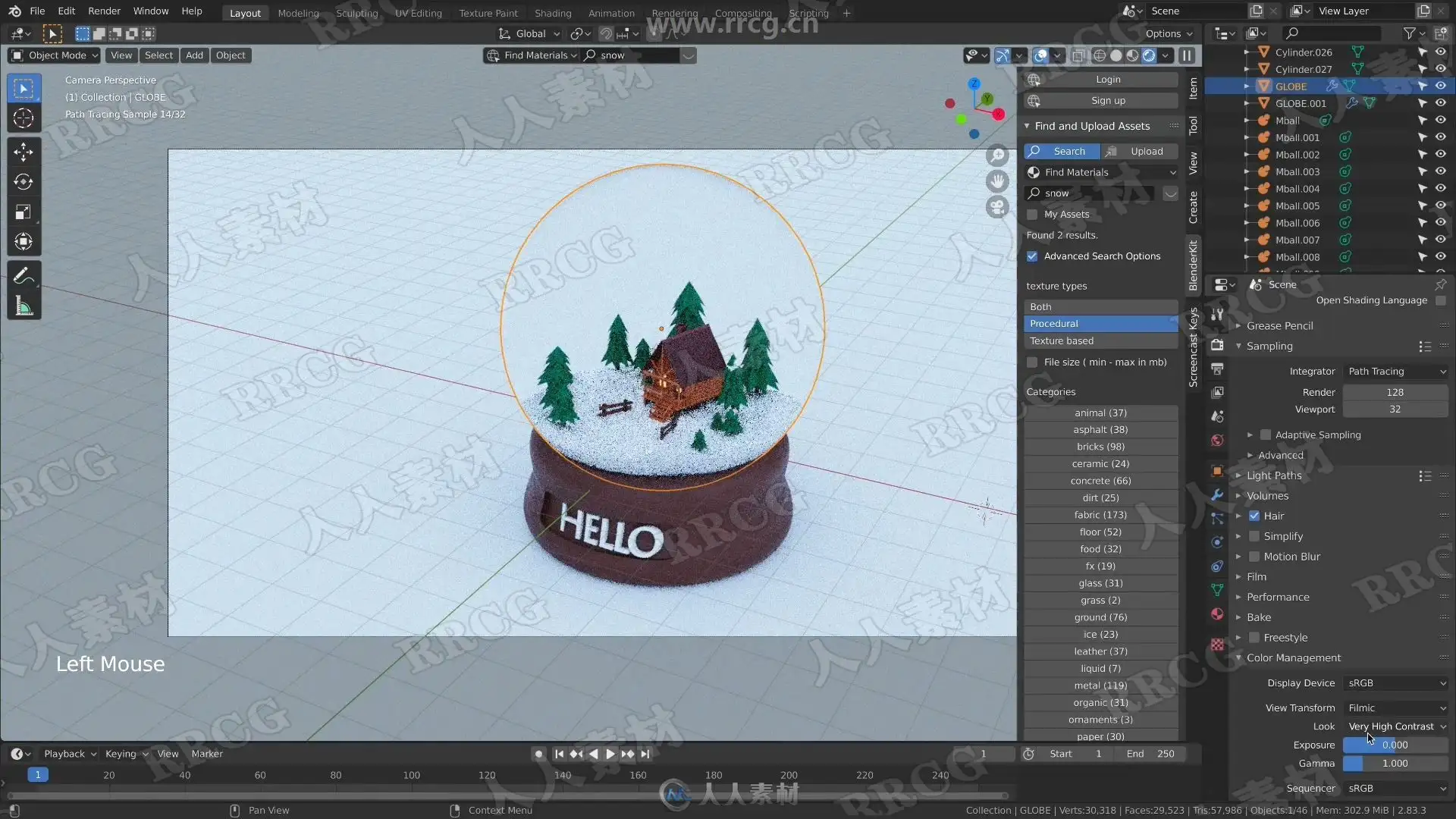Hide Mball.003 with its eye icon
1456x819 pixels.
tap(1440, 171)
